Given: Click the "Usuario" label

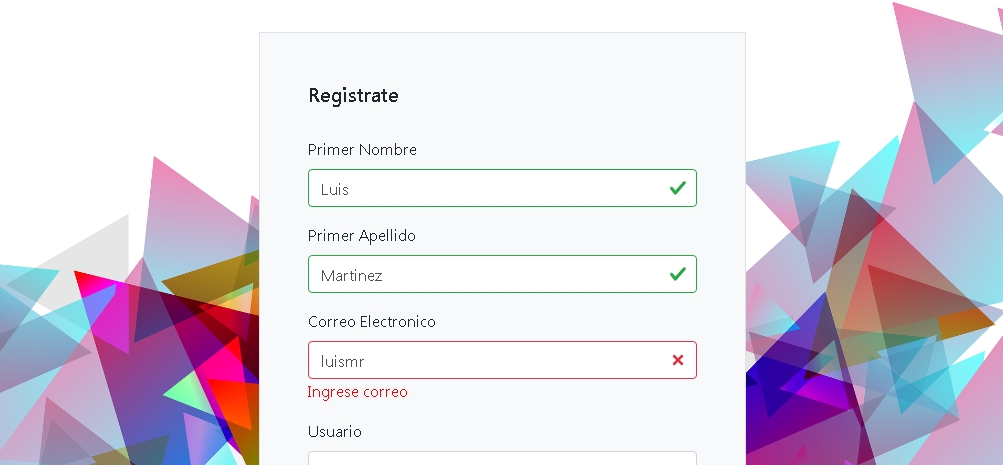Looking at the screenshot, I should [x=335, y=432].
